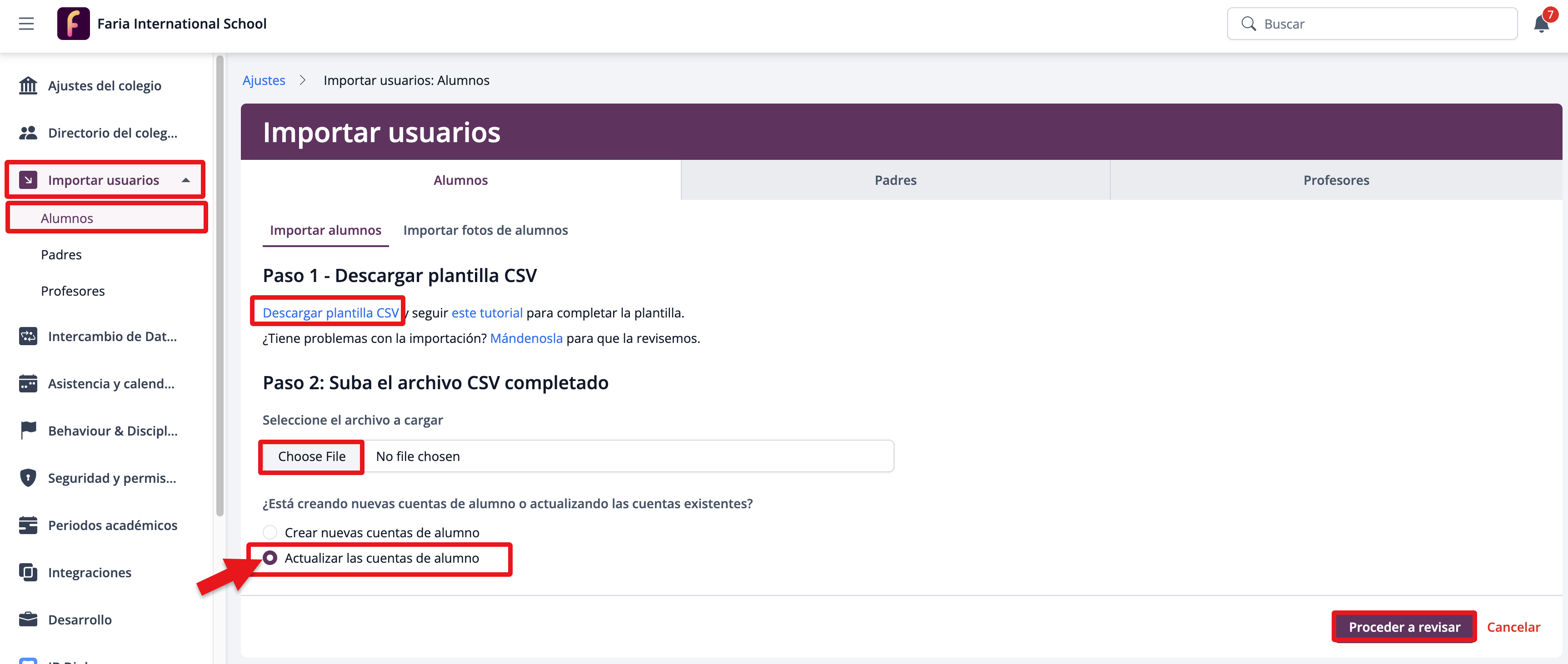Click the Intercambio de Datos icon

tap(28, 336)
